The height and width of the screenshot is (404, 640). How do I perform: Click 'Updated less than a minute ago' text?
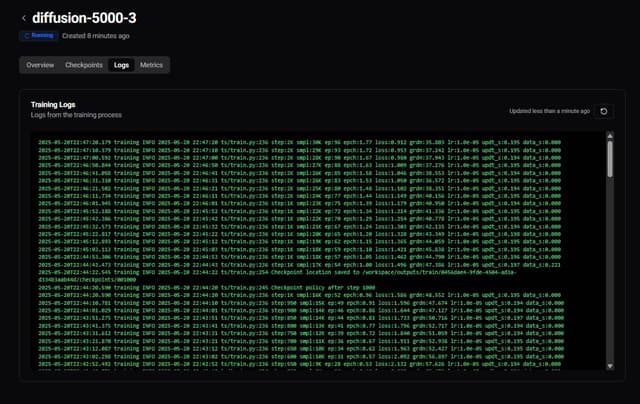pos(549,111)
